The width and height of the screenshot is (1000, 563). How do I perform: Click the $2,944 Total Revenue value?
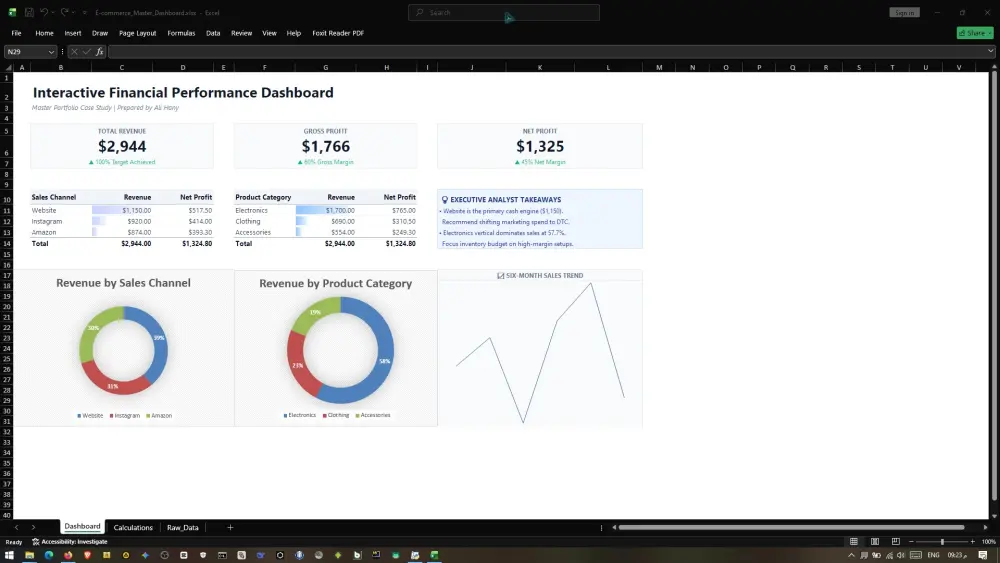tap(122, 146)
